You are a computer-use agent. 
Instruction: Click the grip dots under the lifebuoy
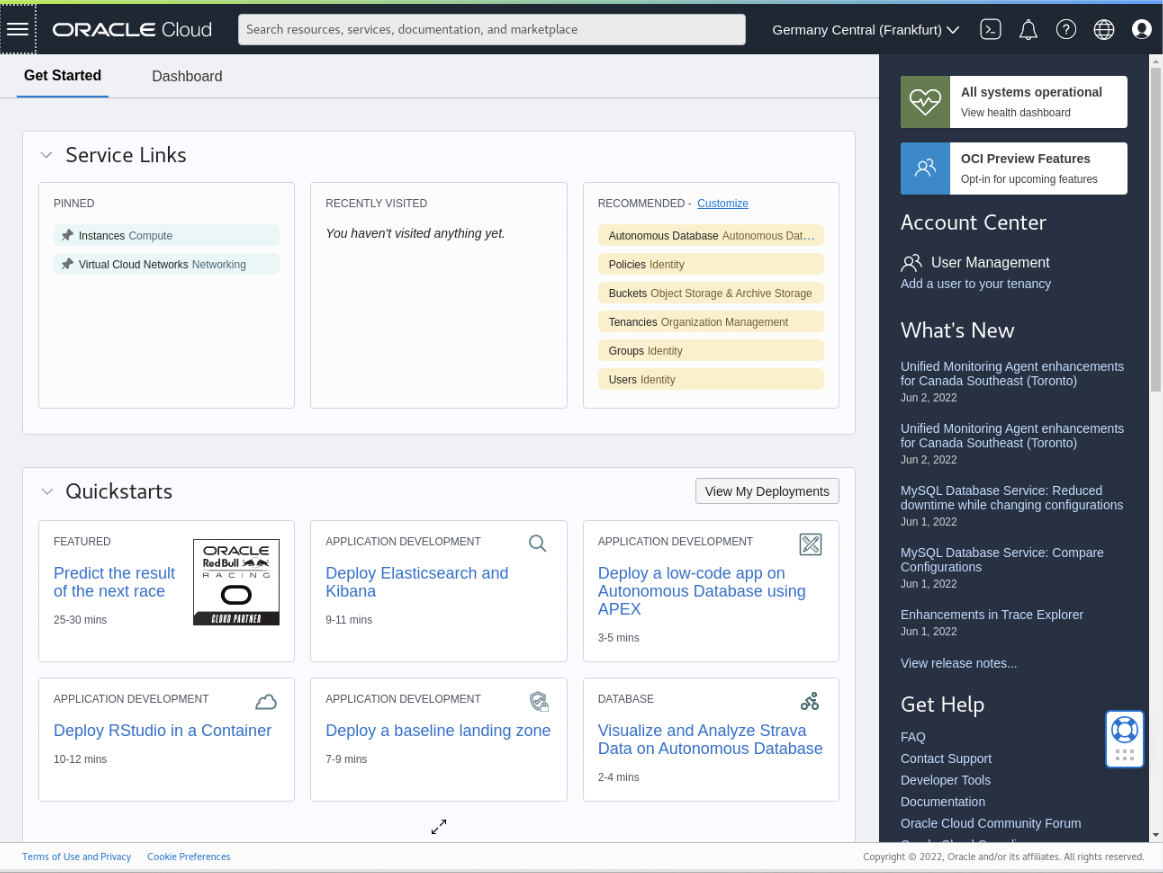[x=1124, y=755]
